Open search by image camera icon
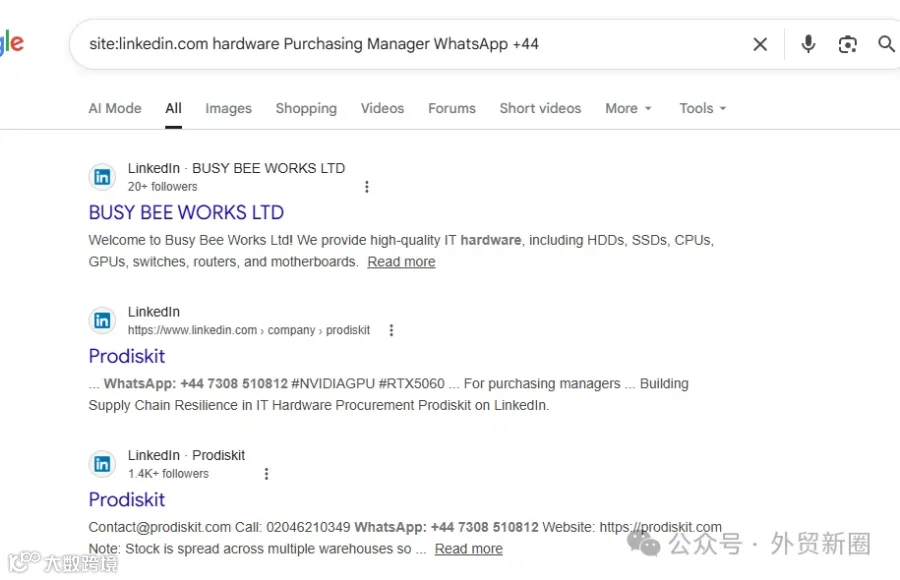Screen dimensions: 900x580 pyautogui.click(x=847, y=44)
